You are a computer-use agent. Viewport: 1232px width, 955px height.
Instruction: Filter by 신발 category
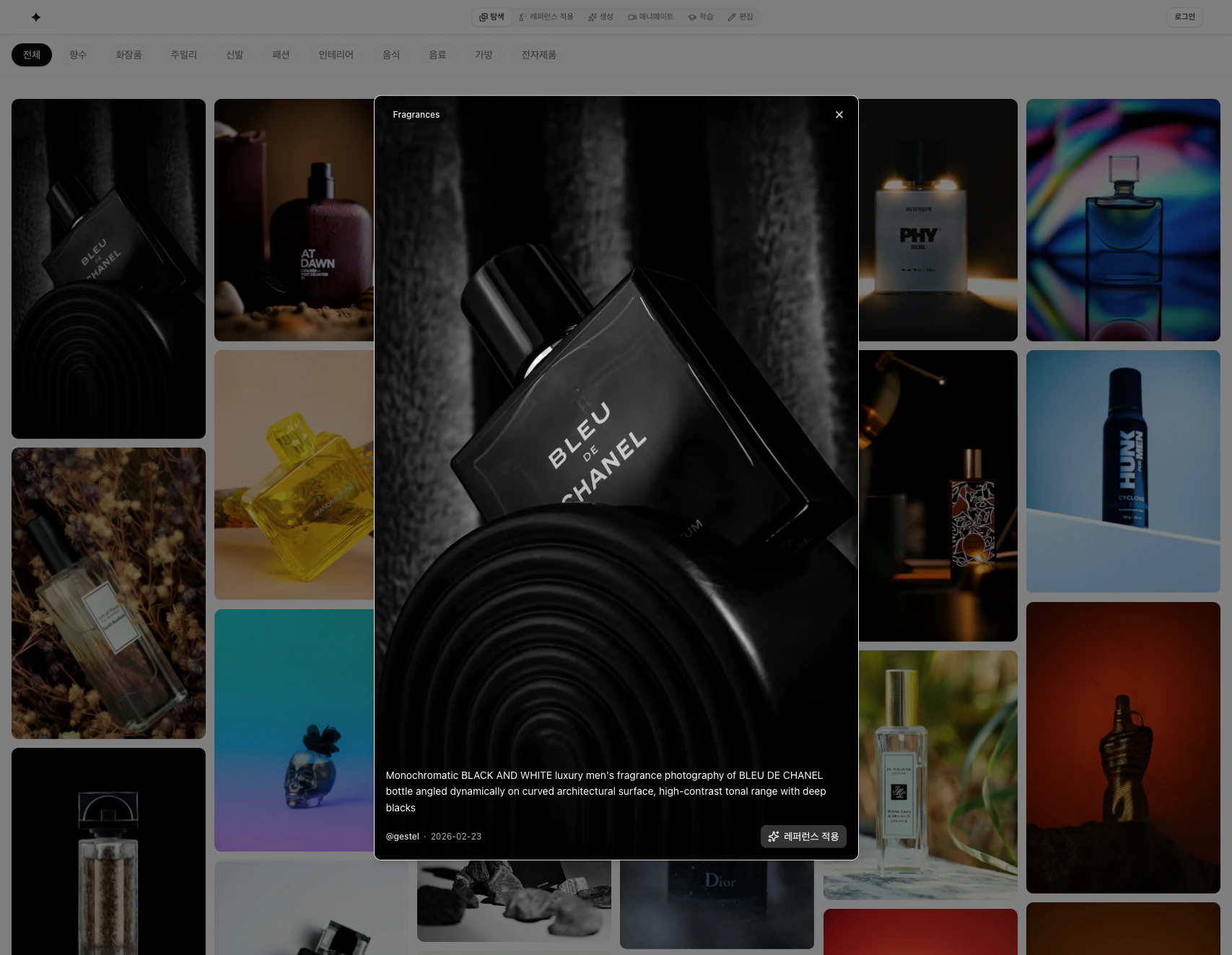(x=235, y=55)
